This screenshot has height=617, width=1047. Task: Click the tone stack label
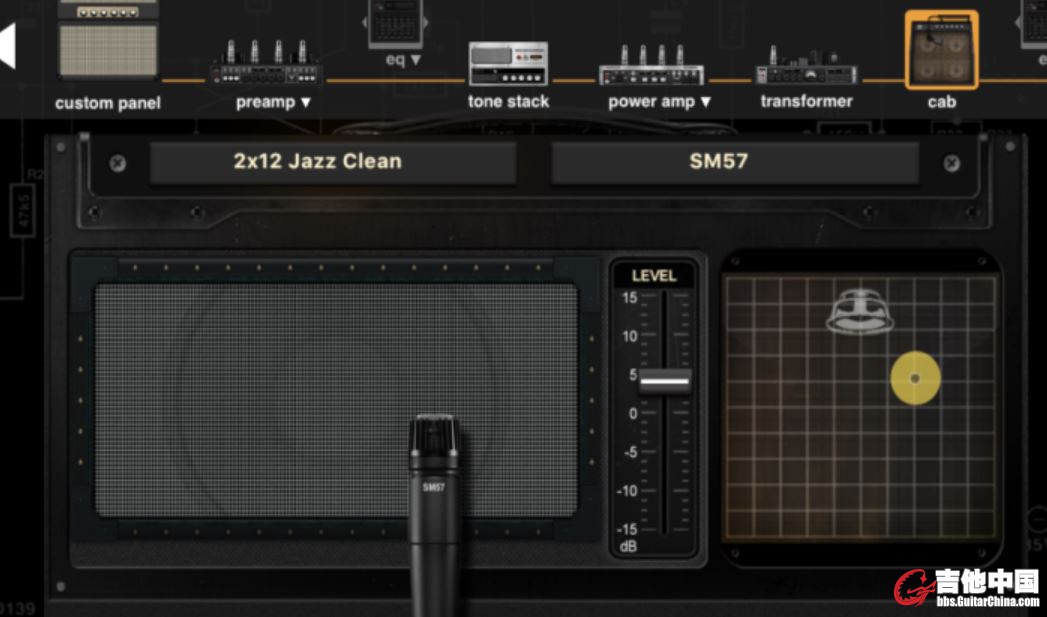508,101
